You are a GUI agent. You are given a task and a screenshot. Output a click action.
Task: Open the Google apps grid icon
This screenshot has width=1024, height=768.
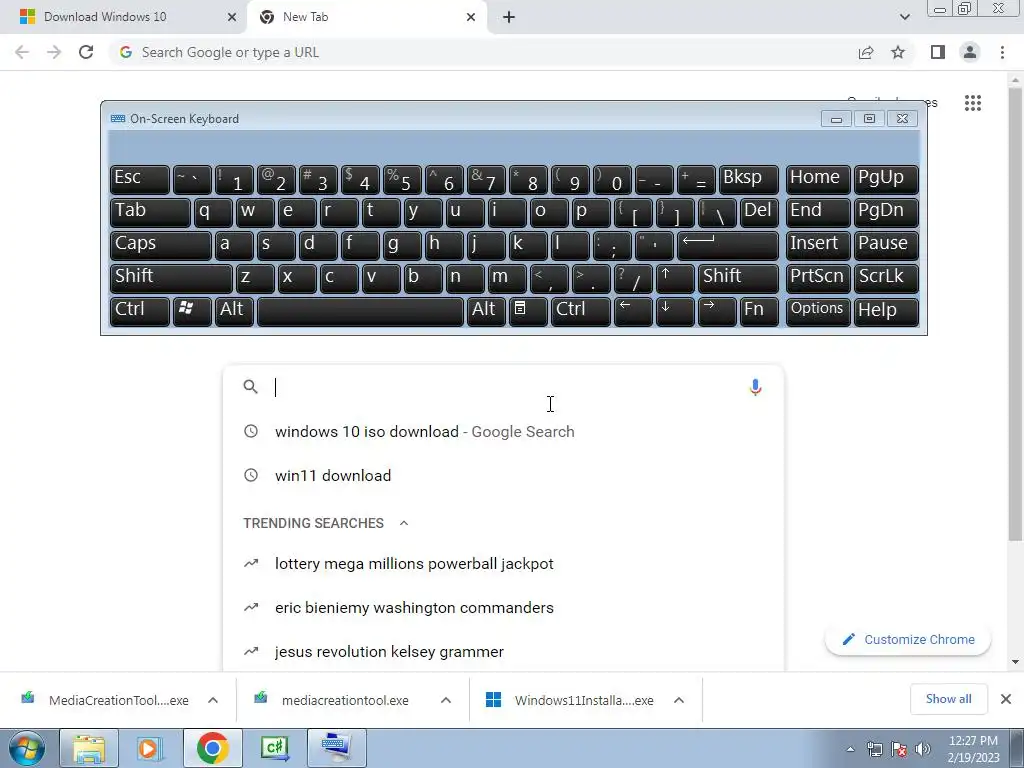973,103
